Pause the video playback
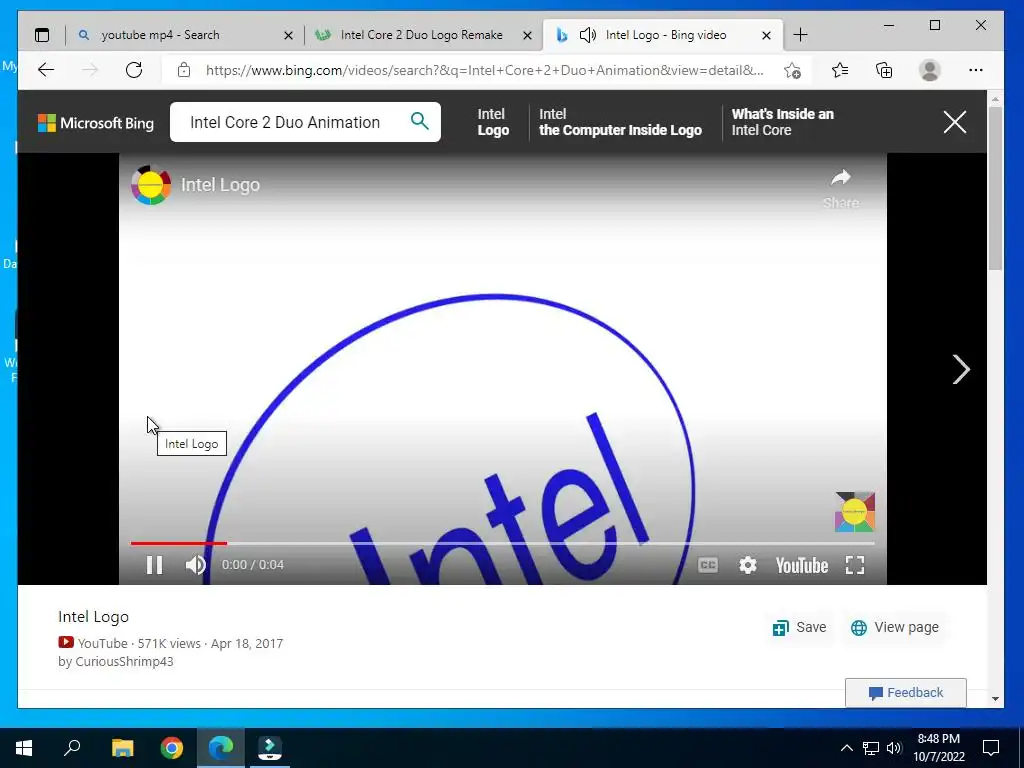This screenshot has height=768, width=1024. coord(154,565)
